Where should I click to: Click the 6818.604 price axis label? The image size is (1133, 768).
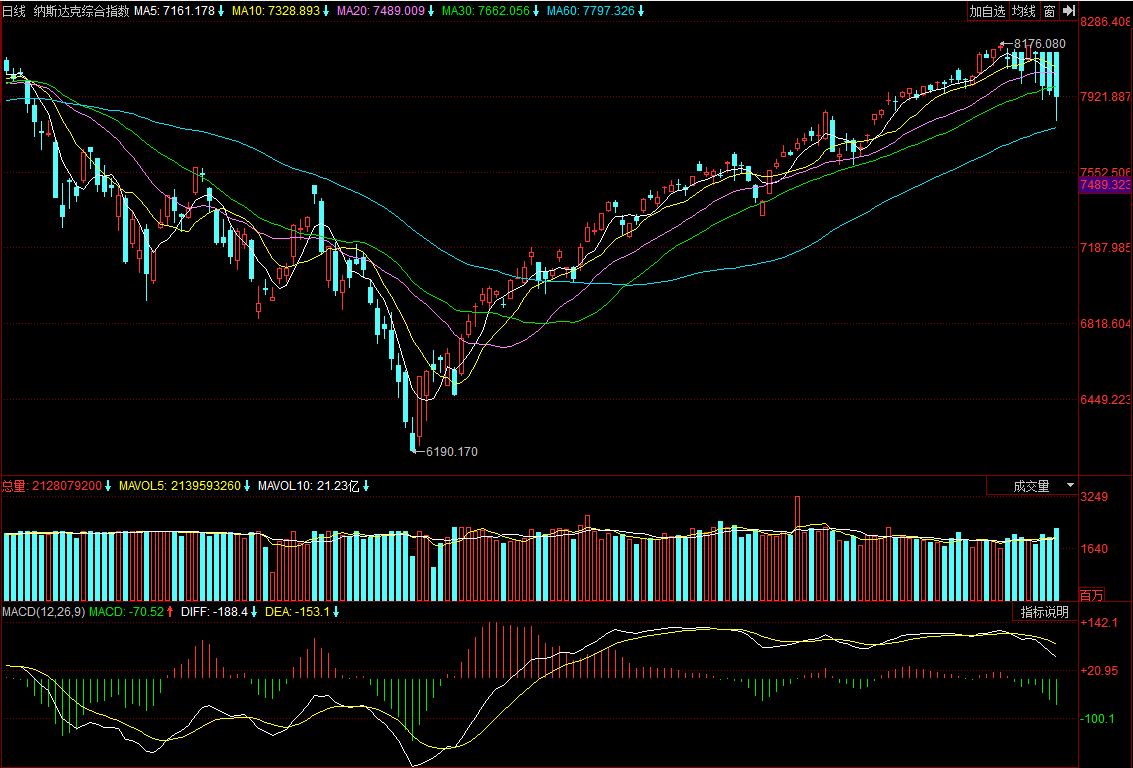(1106, 324)
